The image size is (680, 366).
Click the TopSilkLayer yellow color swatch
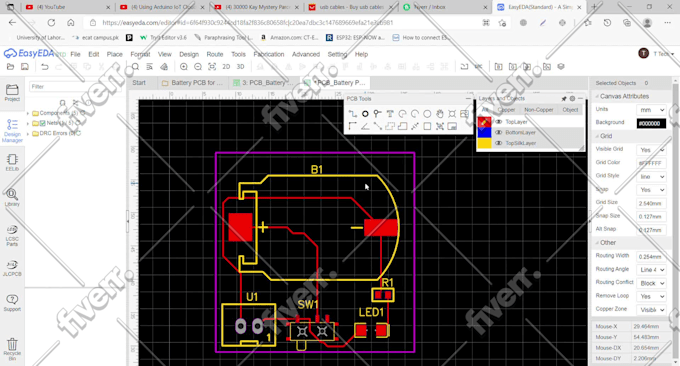[x=484, y=143]
